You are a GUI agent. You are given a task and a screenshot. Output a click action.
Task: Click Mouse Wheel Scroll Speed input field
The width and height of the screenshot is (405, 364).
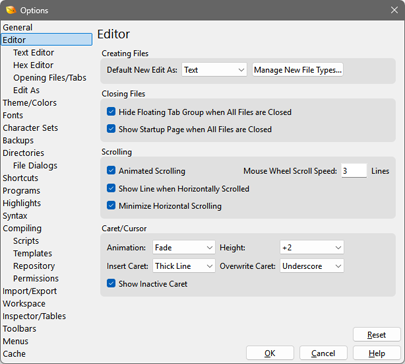pos(354,171)
